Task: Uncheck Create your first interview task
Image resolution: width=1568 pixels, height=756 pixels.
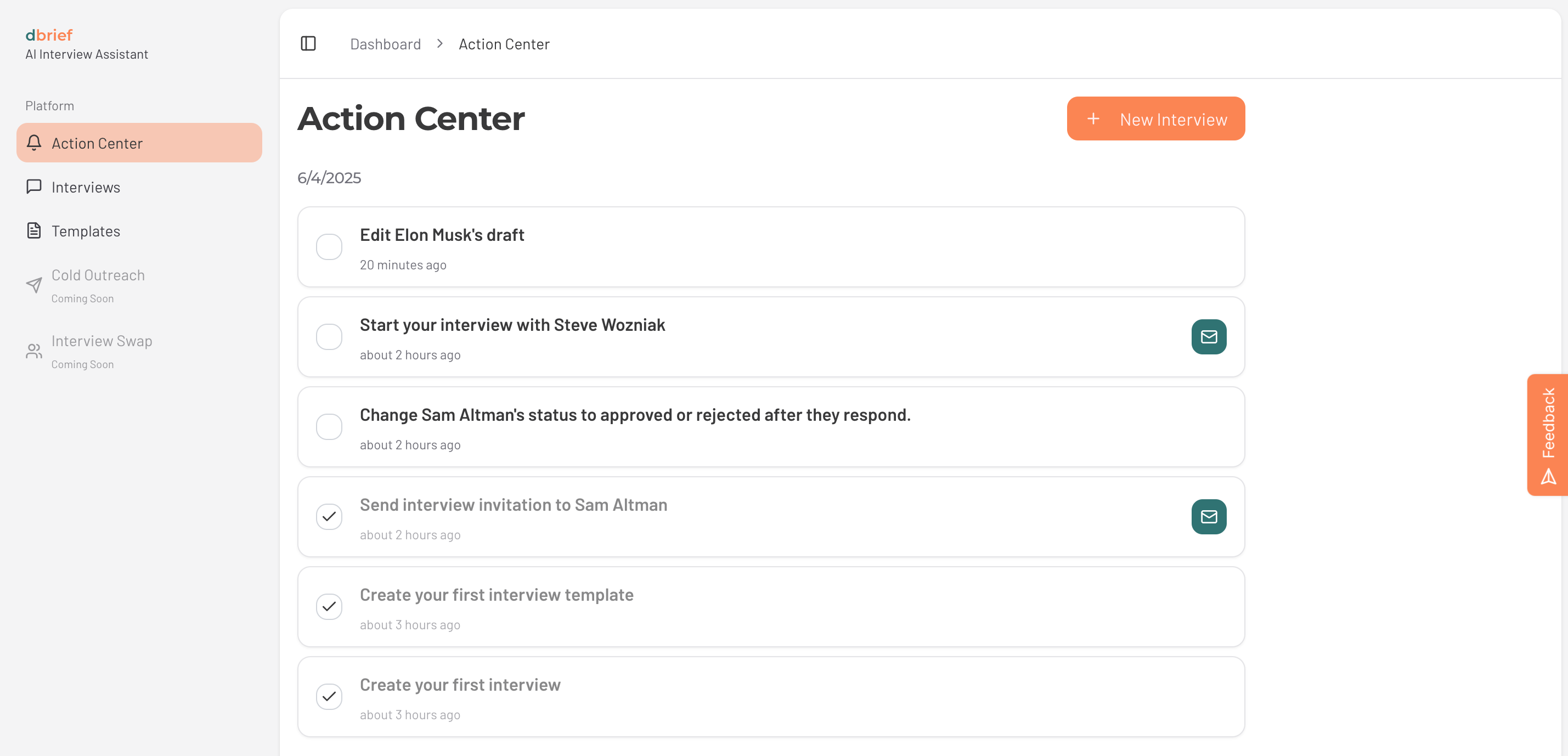Action: point(329,697)
